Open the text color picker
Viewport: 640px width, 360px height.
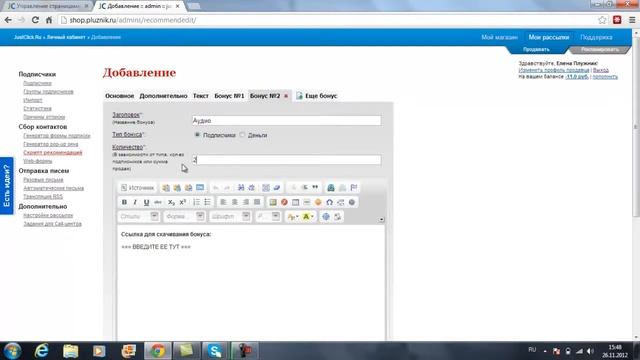pyautogui.click(x=293, y=217)
